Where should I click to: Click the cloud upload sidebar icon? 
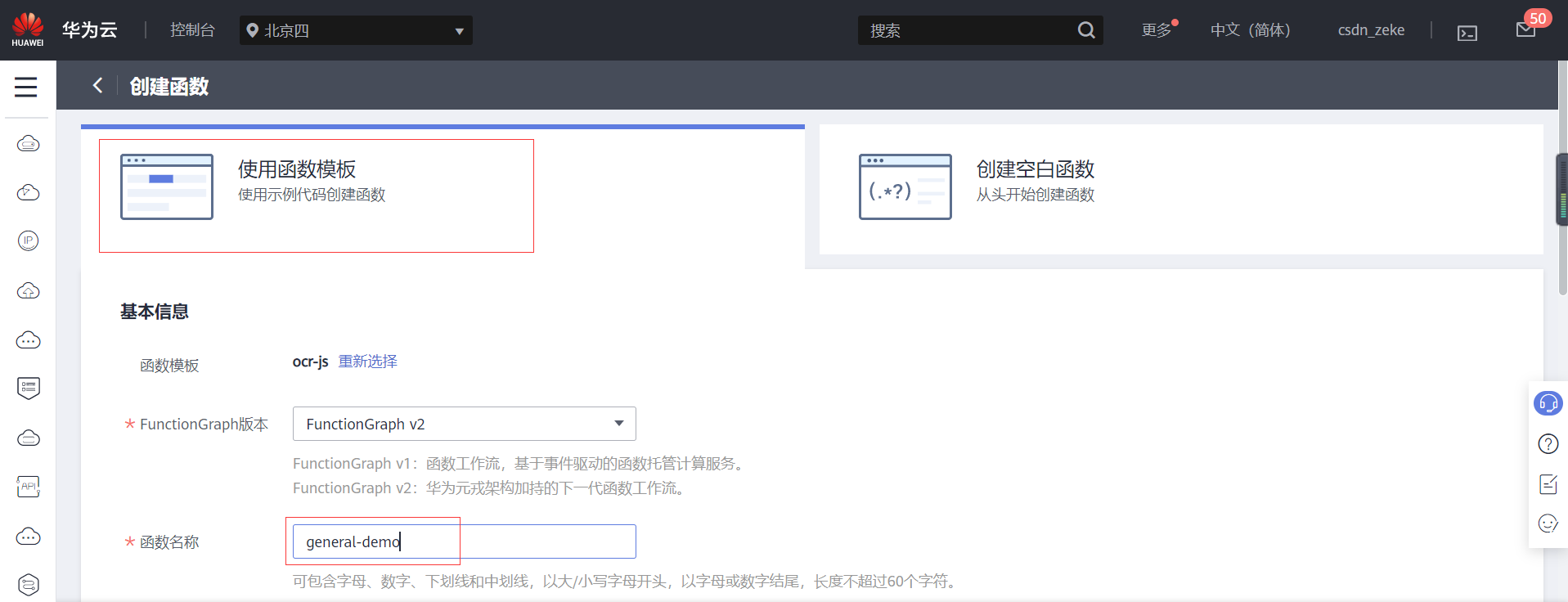click(x=29, y=290)
